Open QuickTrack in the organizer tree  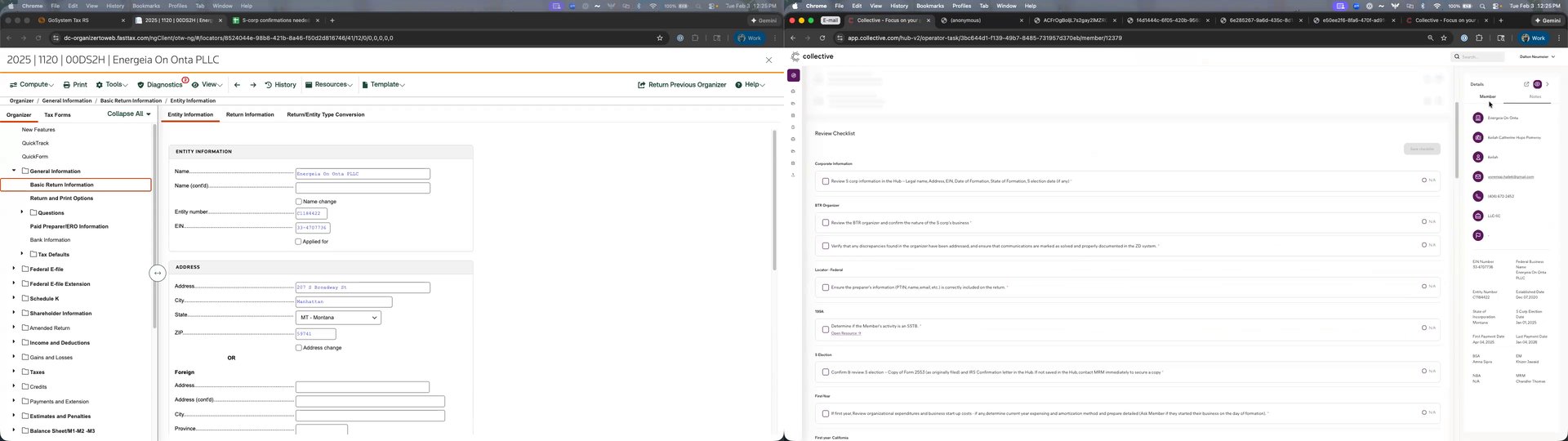(x=35, y=143)
